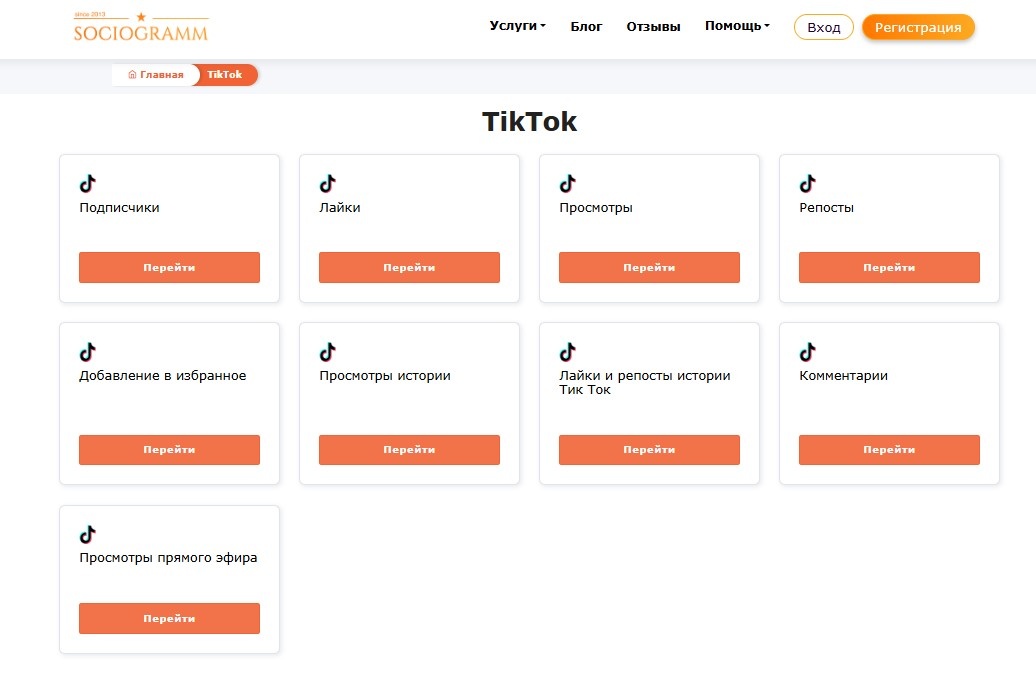Click Перейти under Лайки
The width and height of the screenshot is (1036, 673).
(x=409, y=267)
